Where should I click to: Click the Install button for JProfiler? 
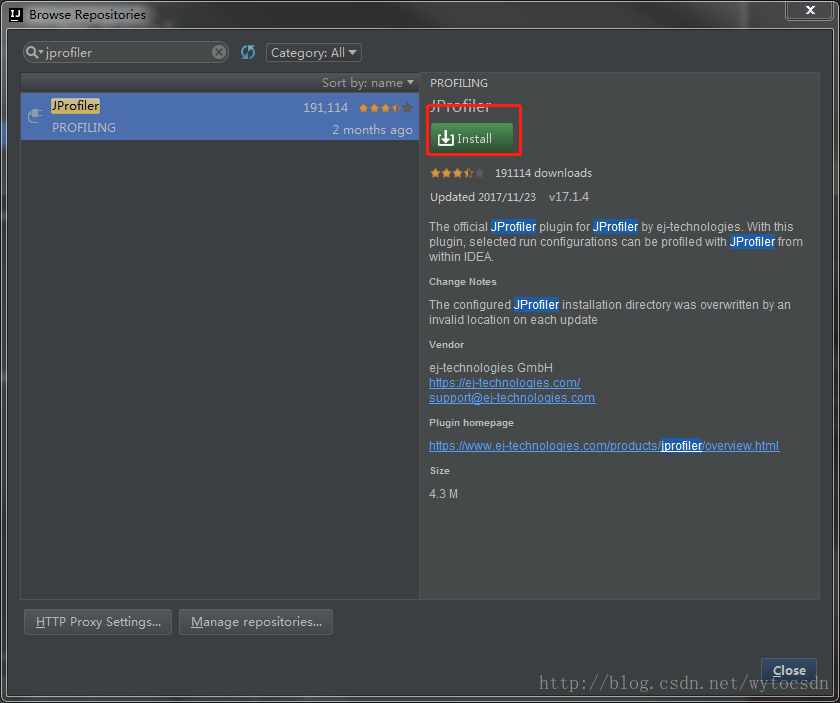(x=471, y=138)
